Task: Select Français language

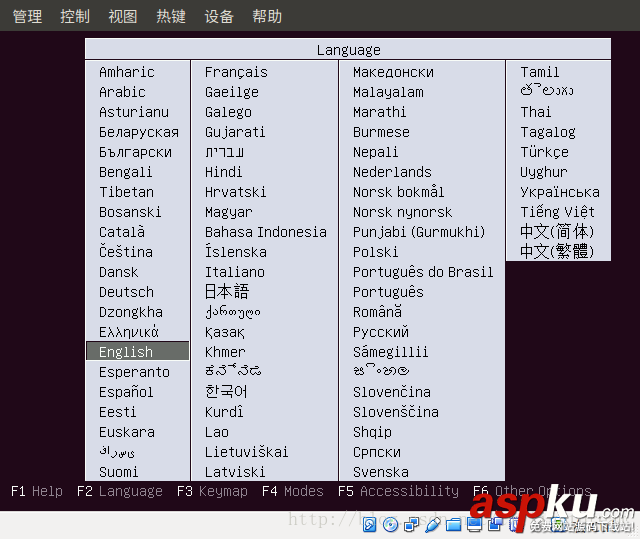Action: (x=236, y=72)
